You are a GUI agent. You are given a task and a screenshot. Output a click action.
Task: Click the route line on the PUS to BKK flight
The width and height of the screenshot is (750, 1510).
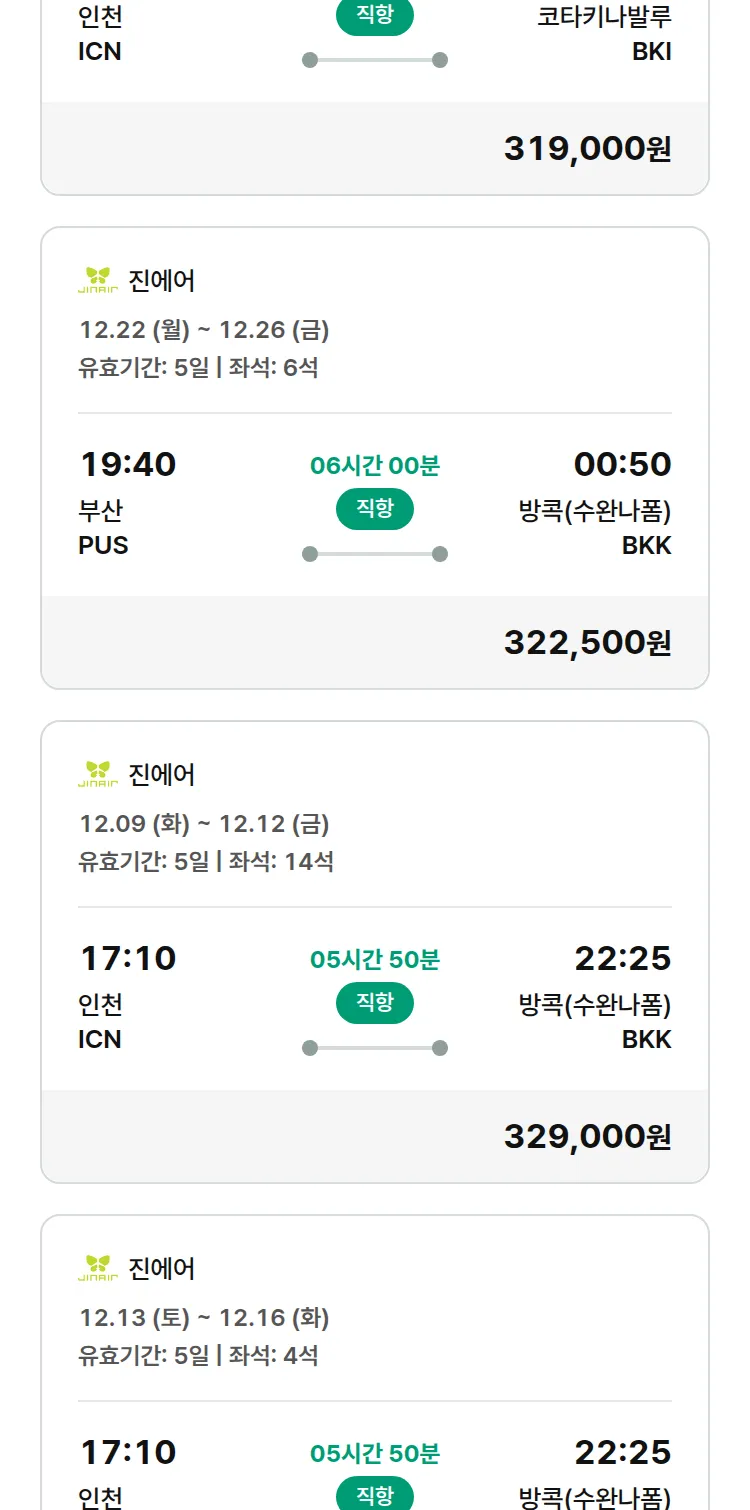[375, 554]
